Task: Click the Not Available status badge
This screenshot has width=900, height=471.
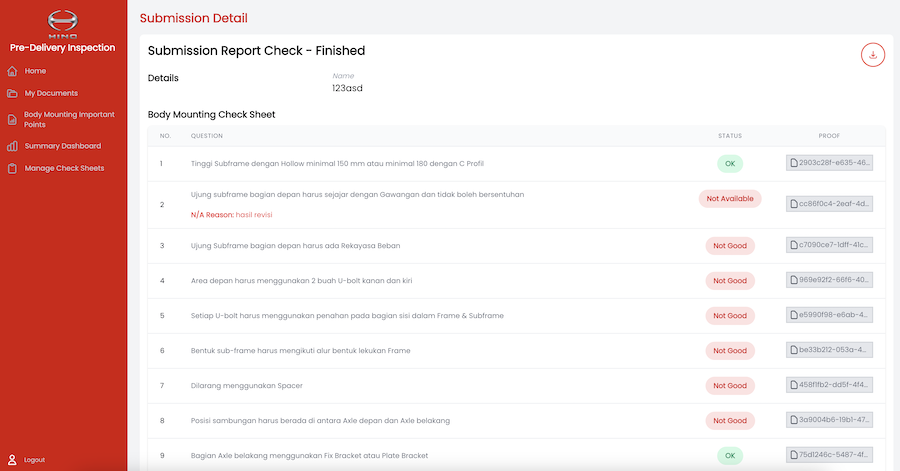Action: pyautogui.click(x=729, y=199)
